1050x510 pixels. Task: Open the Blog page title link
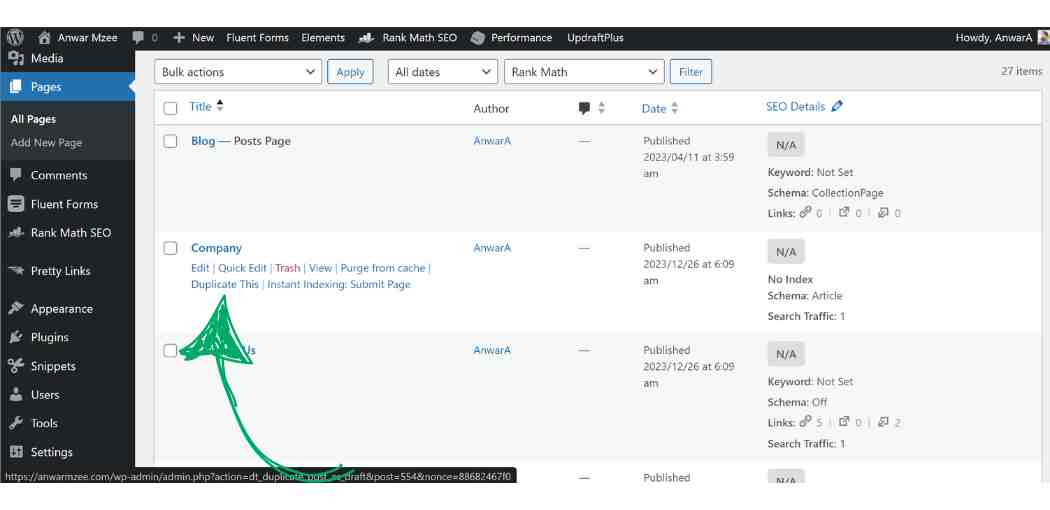[203, 141]
